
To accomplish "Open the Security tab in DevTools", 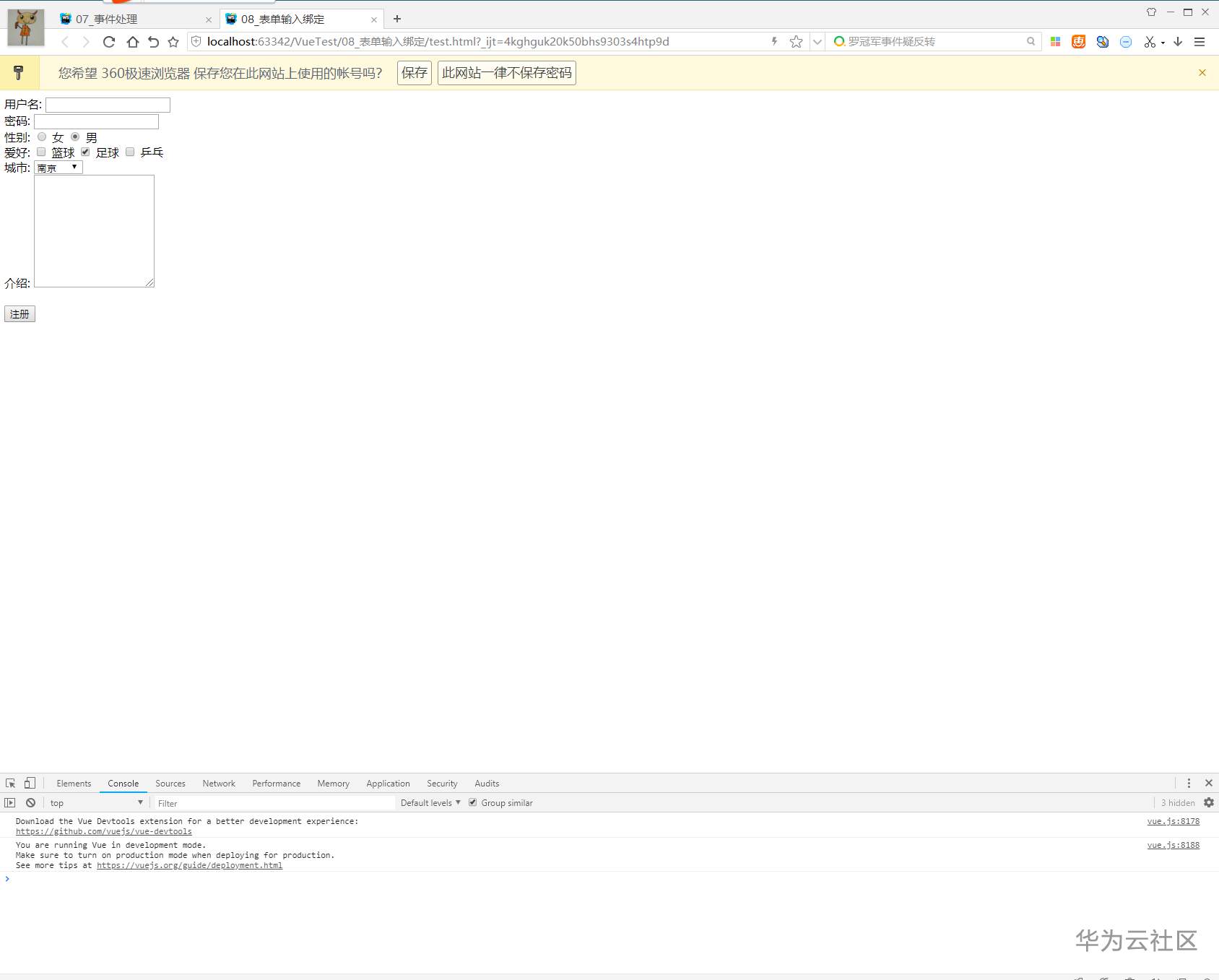I will [442, 783].
